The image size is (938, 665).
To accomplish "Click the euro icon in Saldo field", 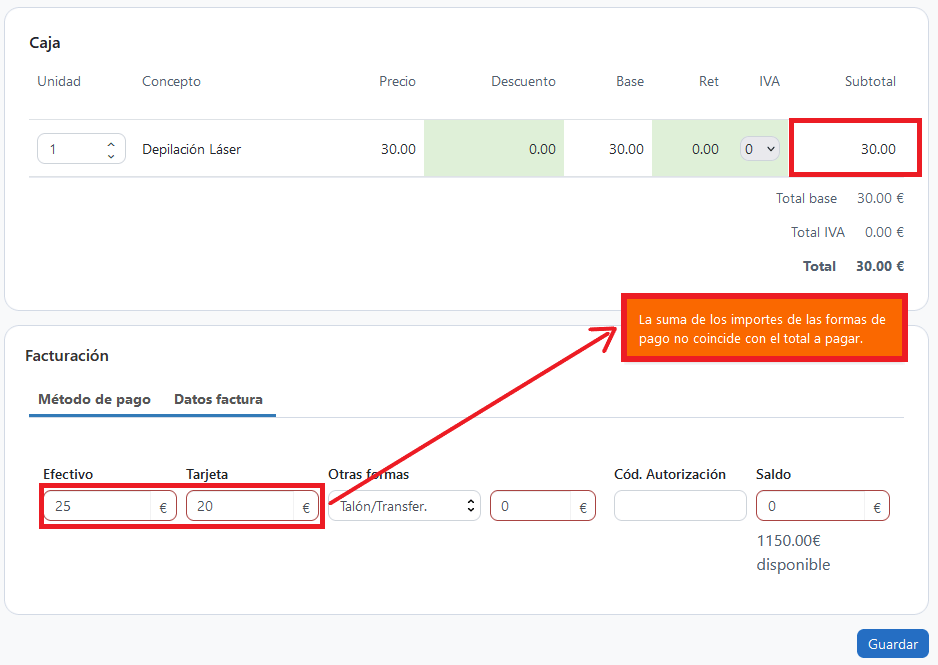I will tap(877, 507).
